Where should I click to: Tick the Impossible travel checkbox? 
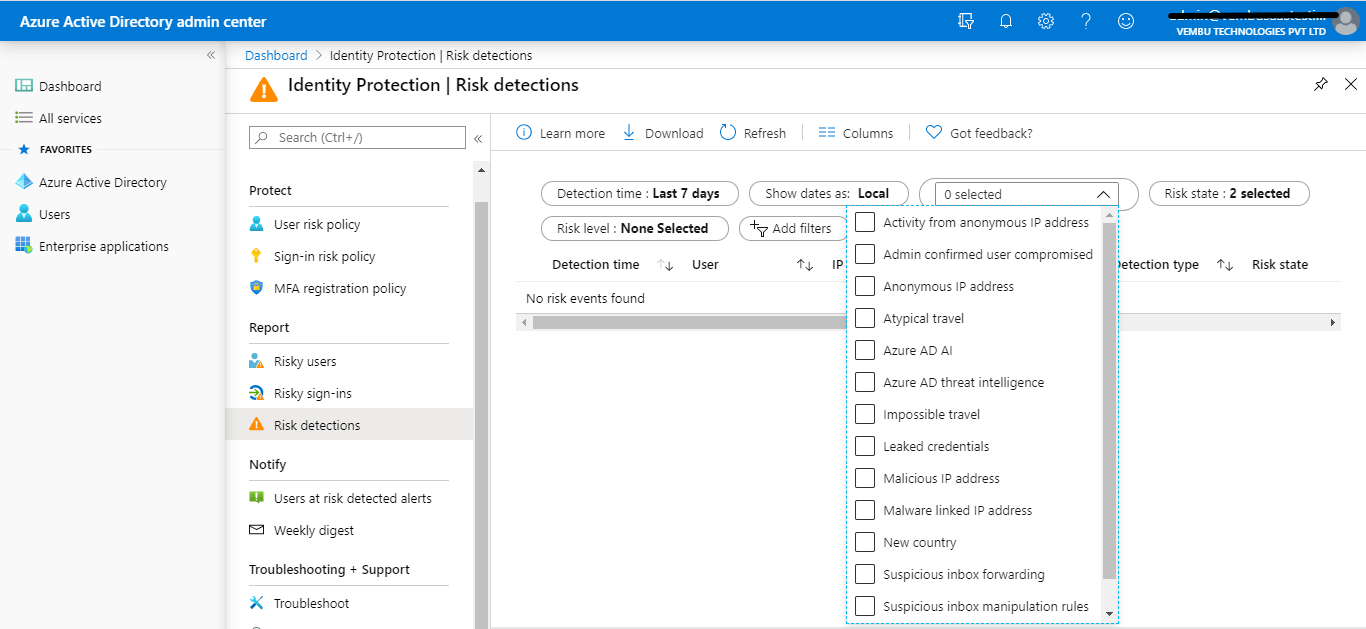pos(865,414)
